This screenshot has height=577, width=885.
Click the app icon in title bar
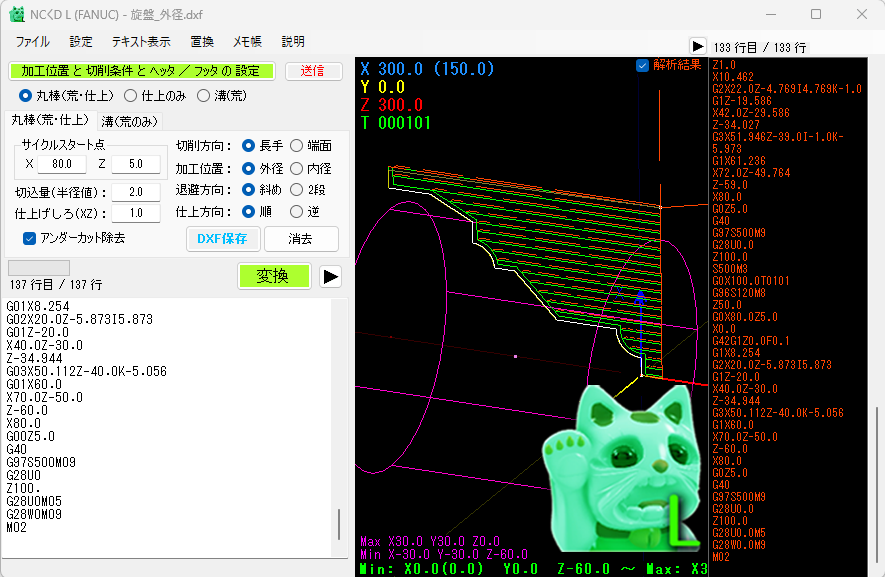coord(17,14)
